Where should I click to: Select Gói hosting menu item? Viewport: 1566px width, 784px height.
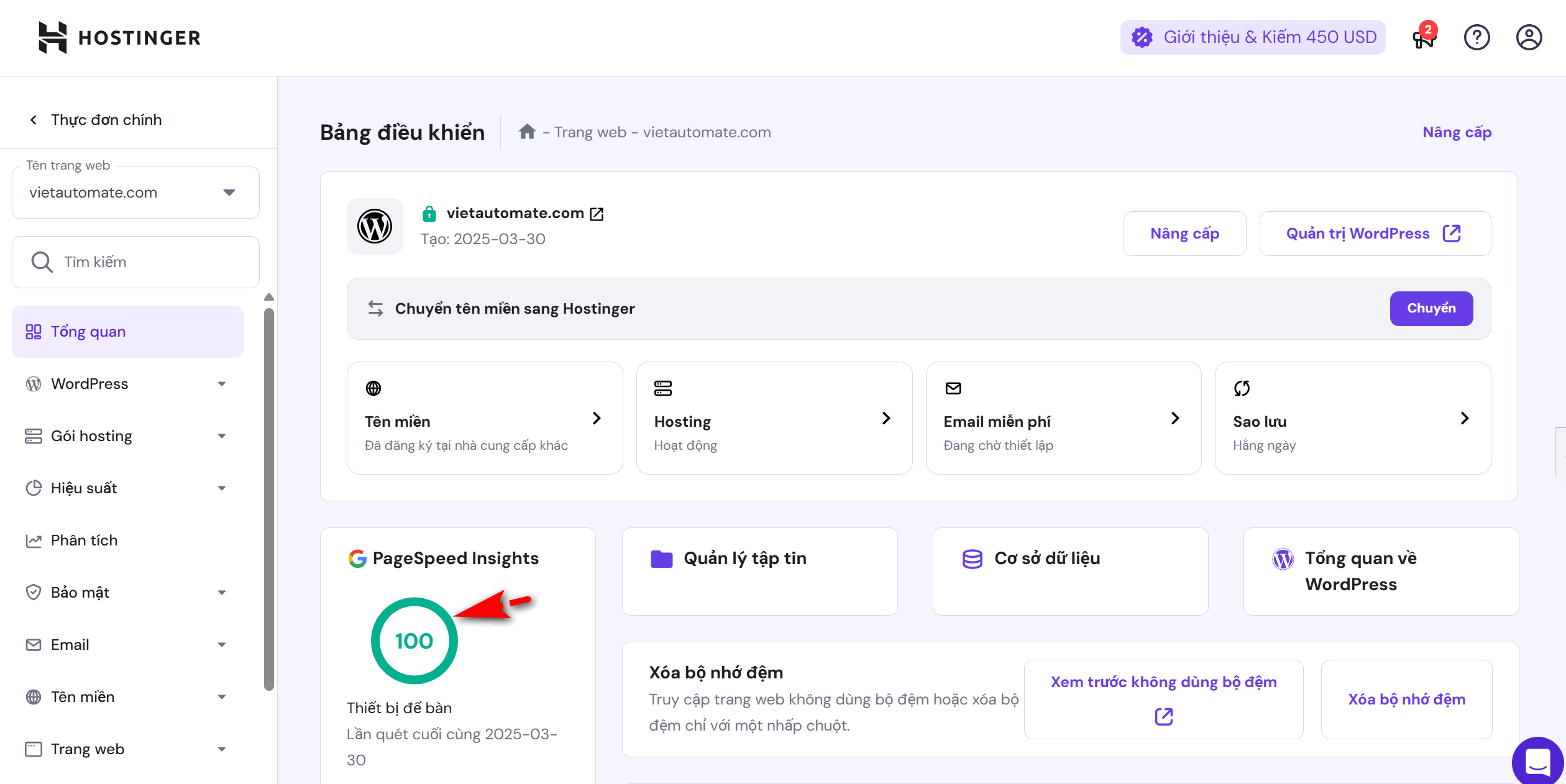coord(127,436)
